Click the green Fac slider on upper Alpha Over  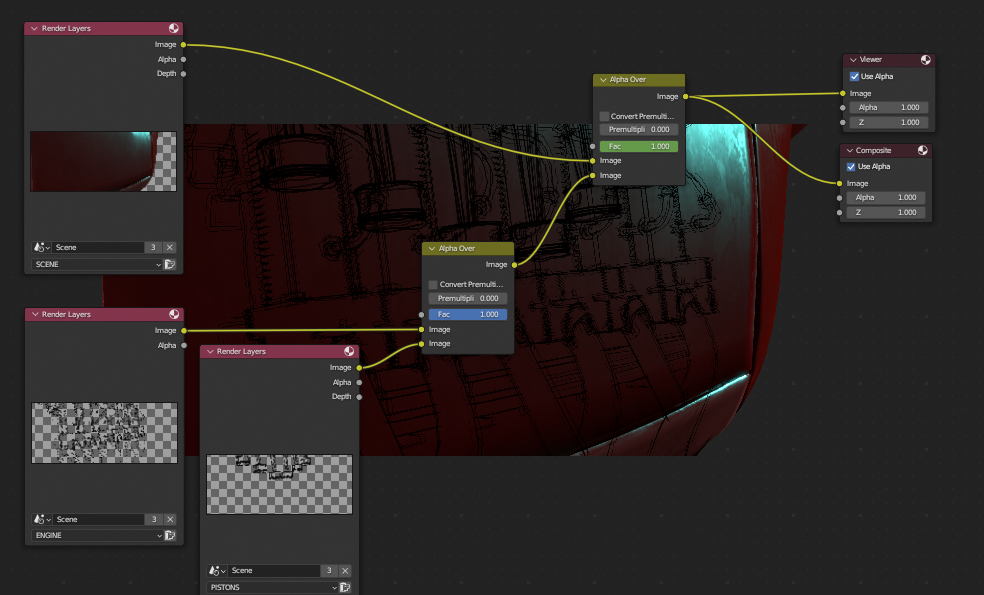638,146
